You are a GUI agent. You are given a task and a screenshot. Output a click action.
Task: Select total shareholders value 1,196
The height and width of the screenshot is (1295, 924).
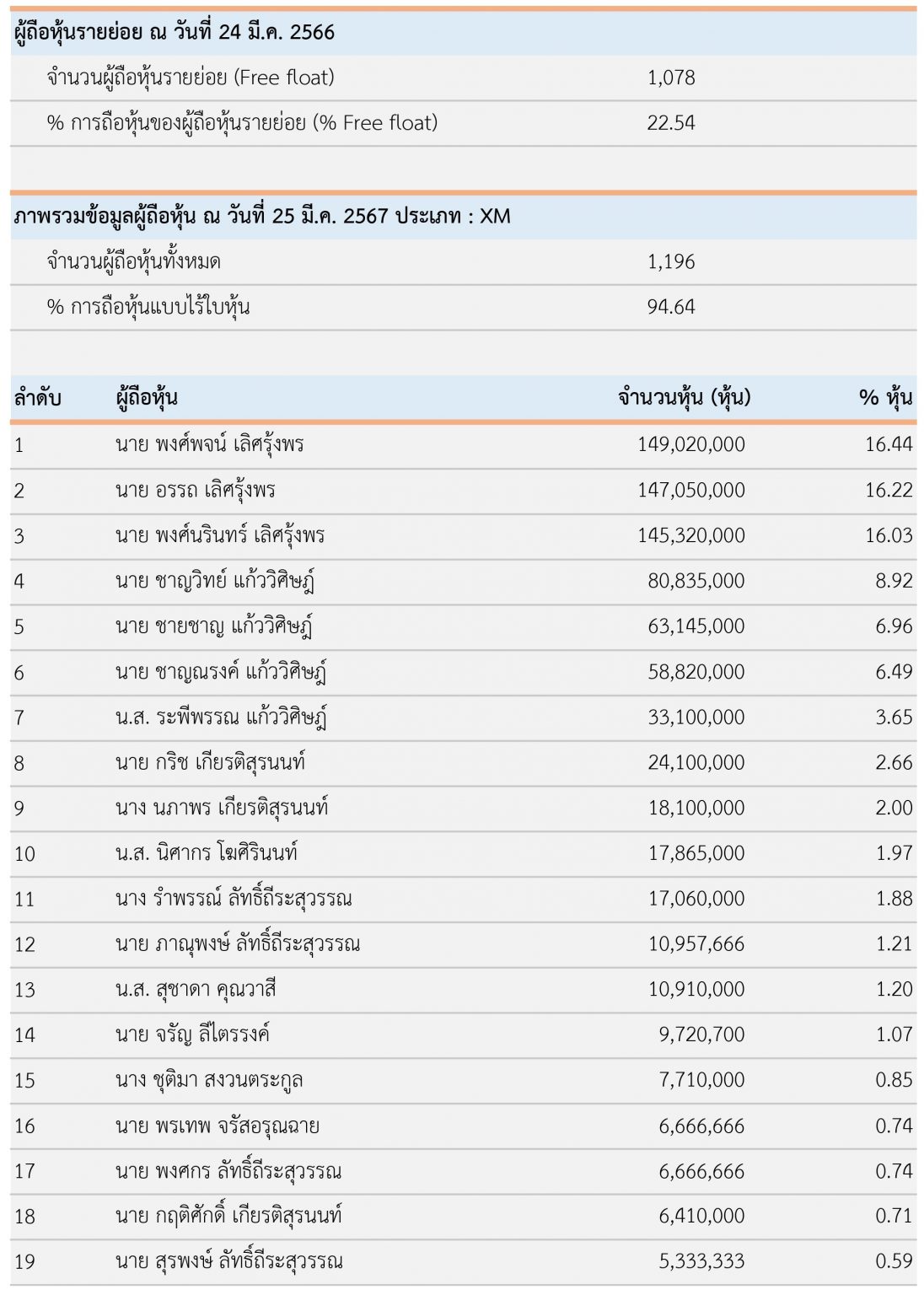pos(671,262)
